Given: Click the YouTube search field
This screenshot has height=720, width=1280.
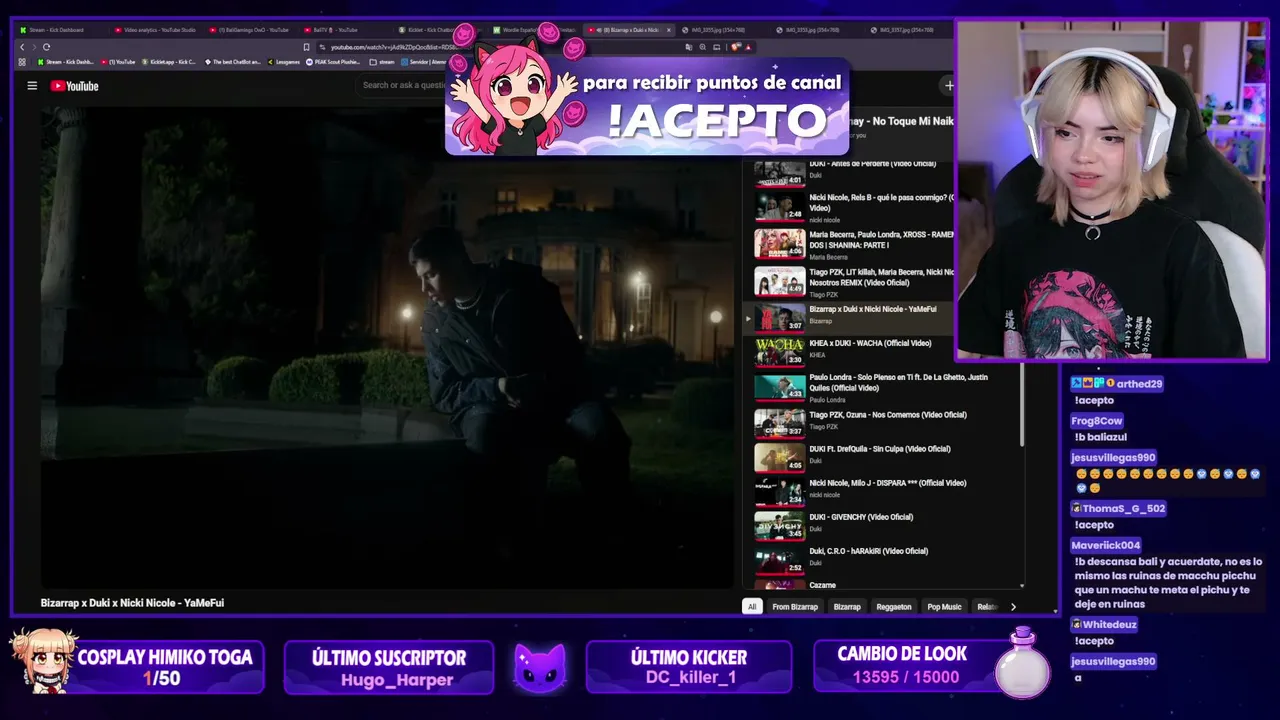Looking at the screenshot, I should (x=404, y=86).
